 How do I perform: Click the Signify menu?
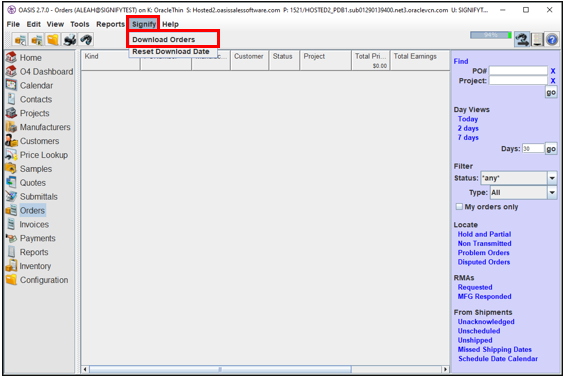pos(144,24)
